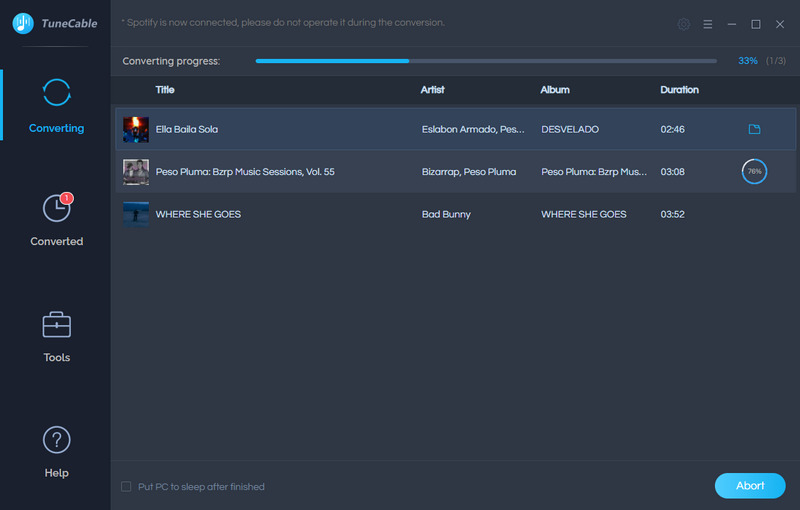Click duration 02:46
The width and height of the screenshot is (800, 510).
(x=672, y=130)
